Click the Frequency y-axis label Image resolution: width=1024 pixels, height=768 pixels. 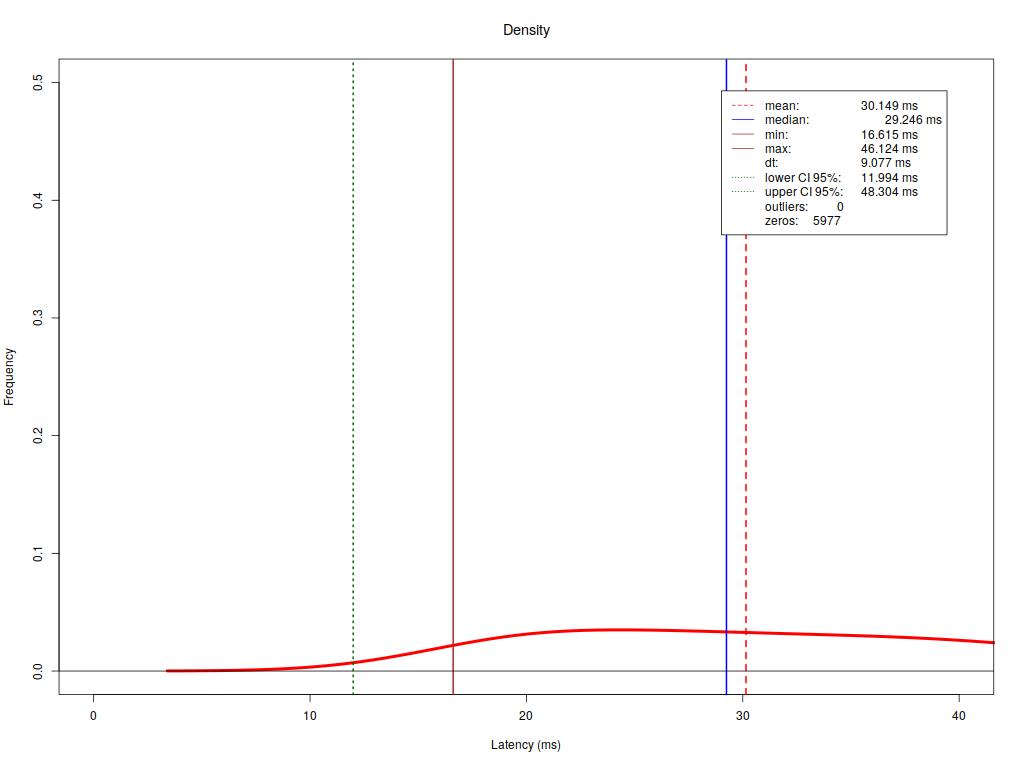click(x=10, y=376)
